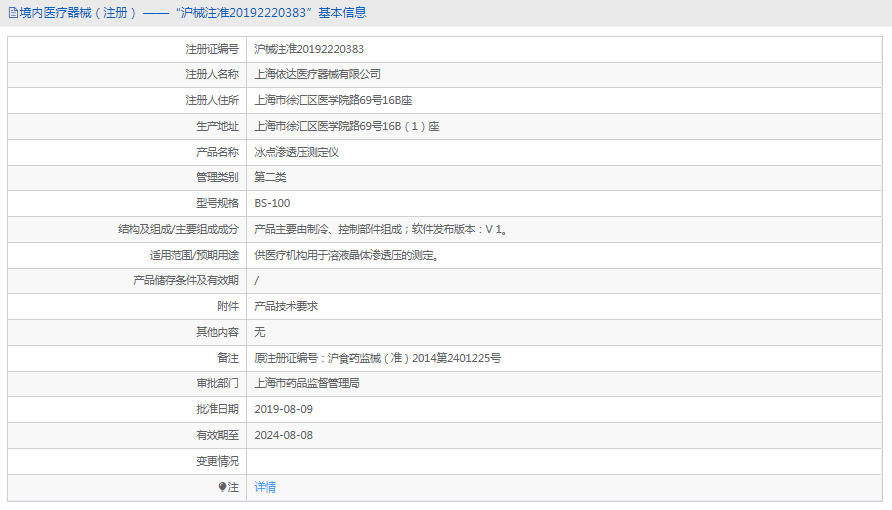This screenshot has width=892, height=510.
Task: Click the 批准日期 row label
Action: pos(217,409)
